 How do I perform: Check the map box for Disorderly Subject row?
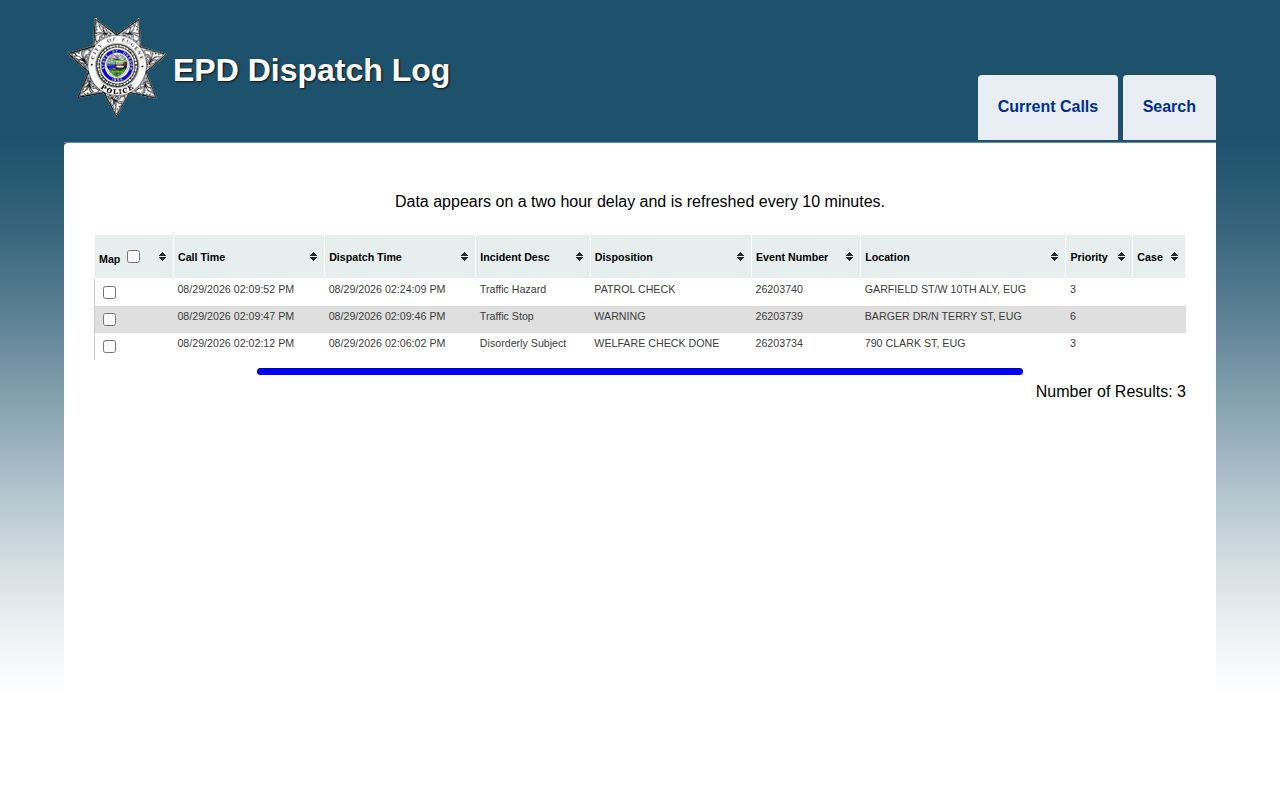110,346
